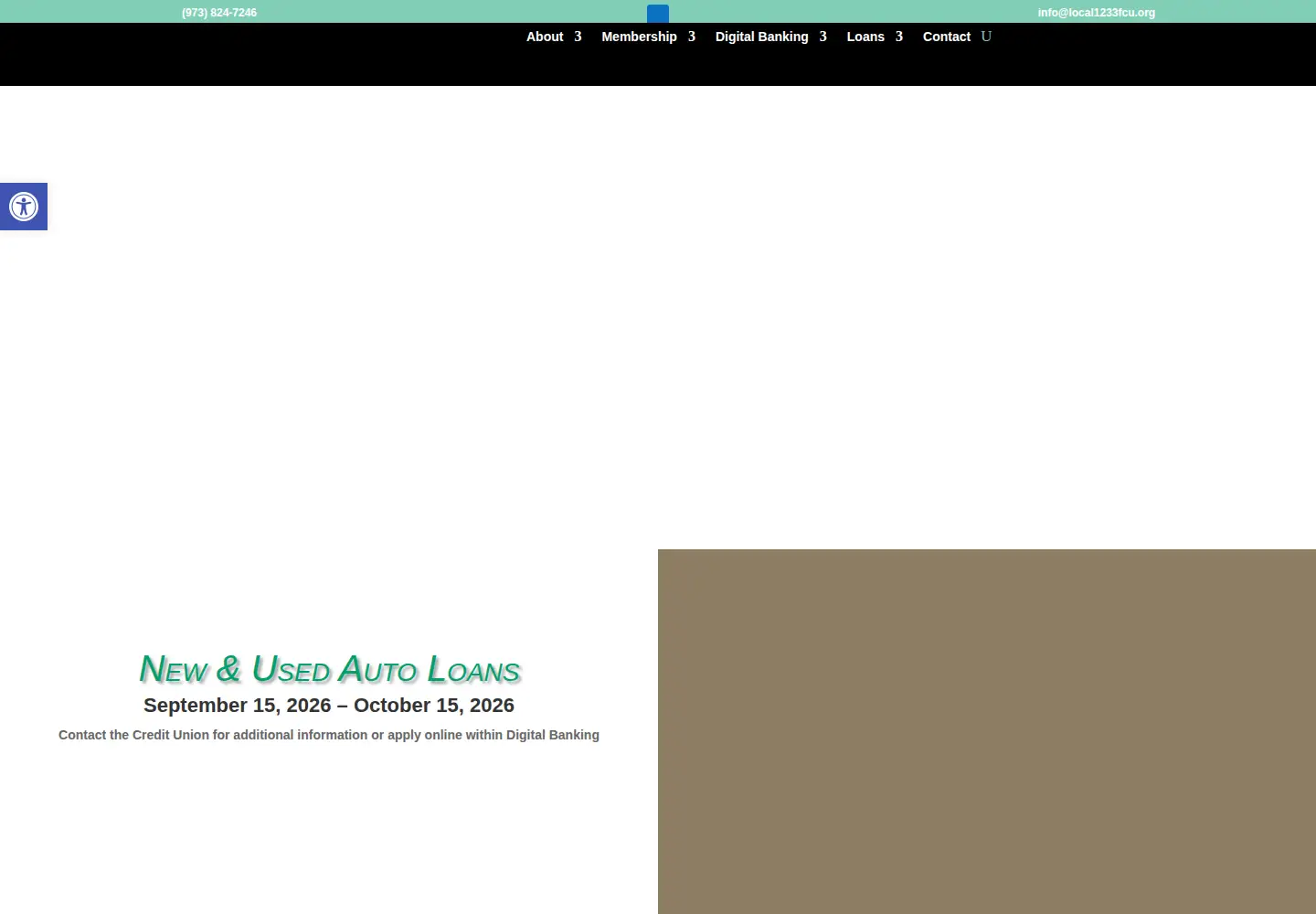Open the accessibility tools widget
Image resolution: width=1316 pixels, height=914 pixels.
point(24,207)
